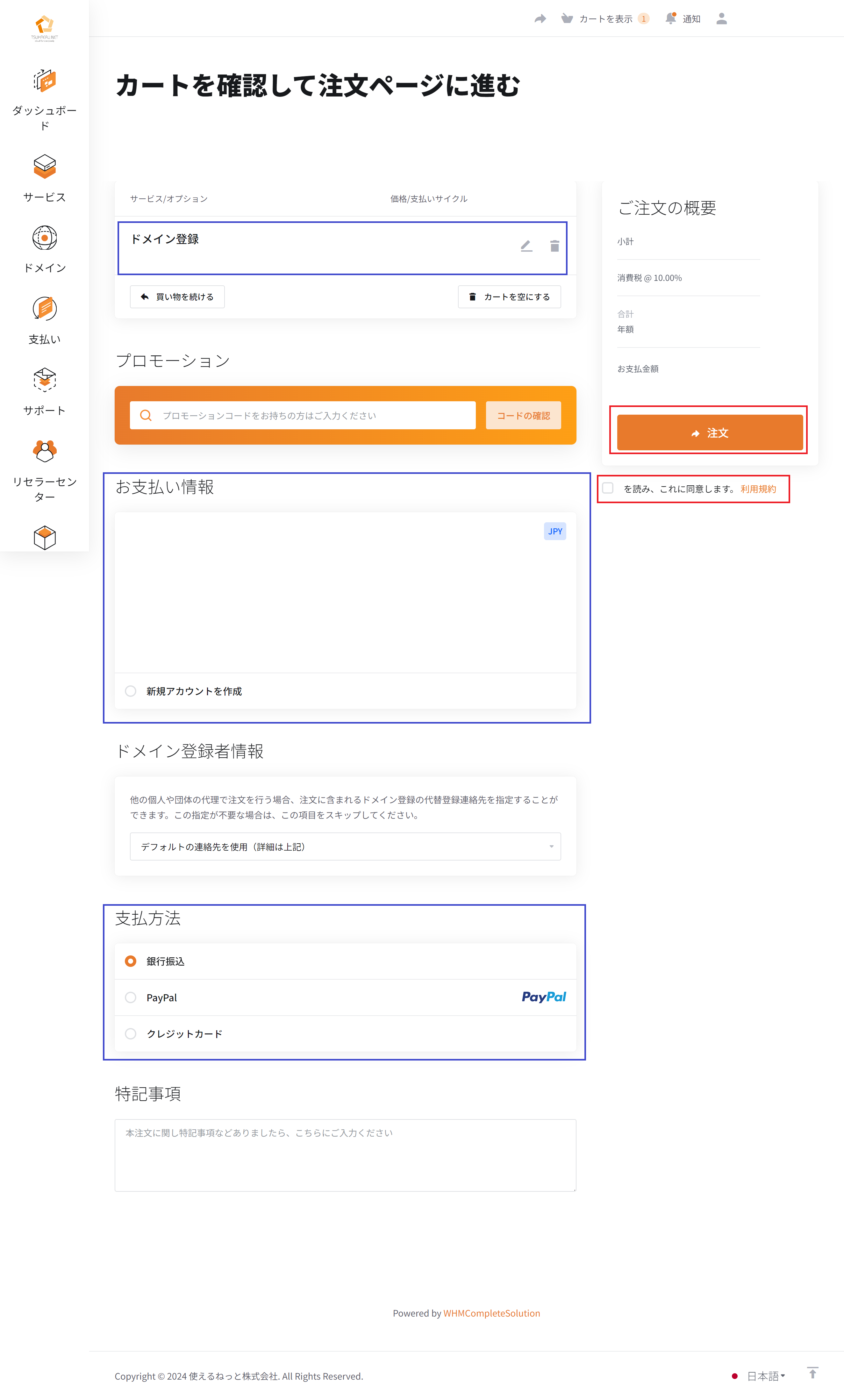
Task: Open the サービス sidebar icon
Action: 44,167
